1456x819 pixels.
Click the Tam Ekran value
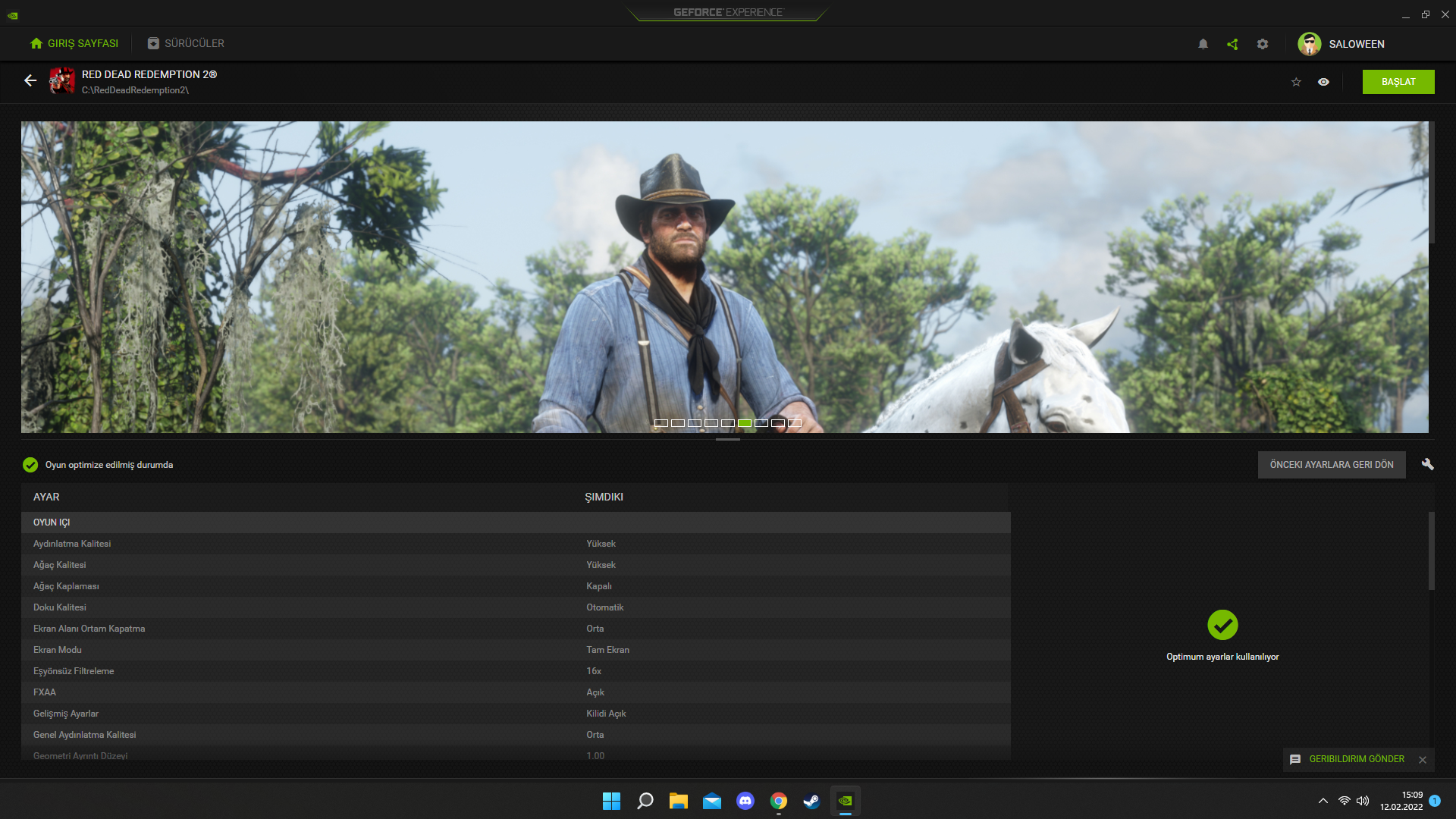pos(607,650)
